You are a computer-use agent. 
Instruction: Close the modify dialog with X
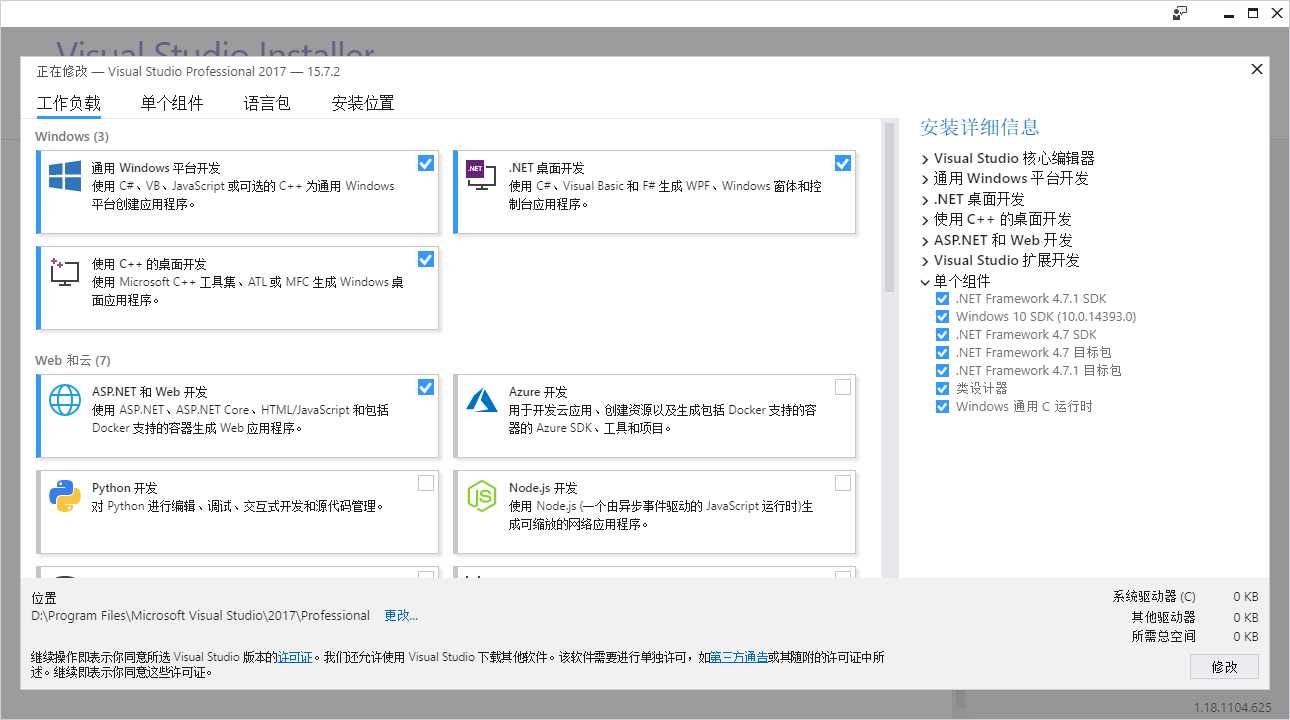click(1257, 69)
